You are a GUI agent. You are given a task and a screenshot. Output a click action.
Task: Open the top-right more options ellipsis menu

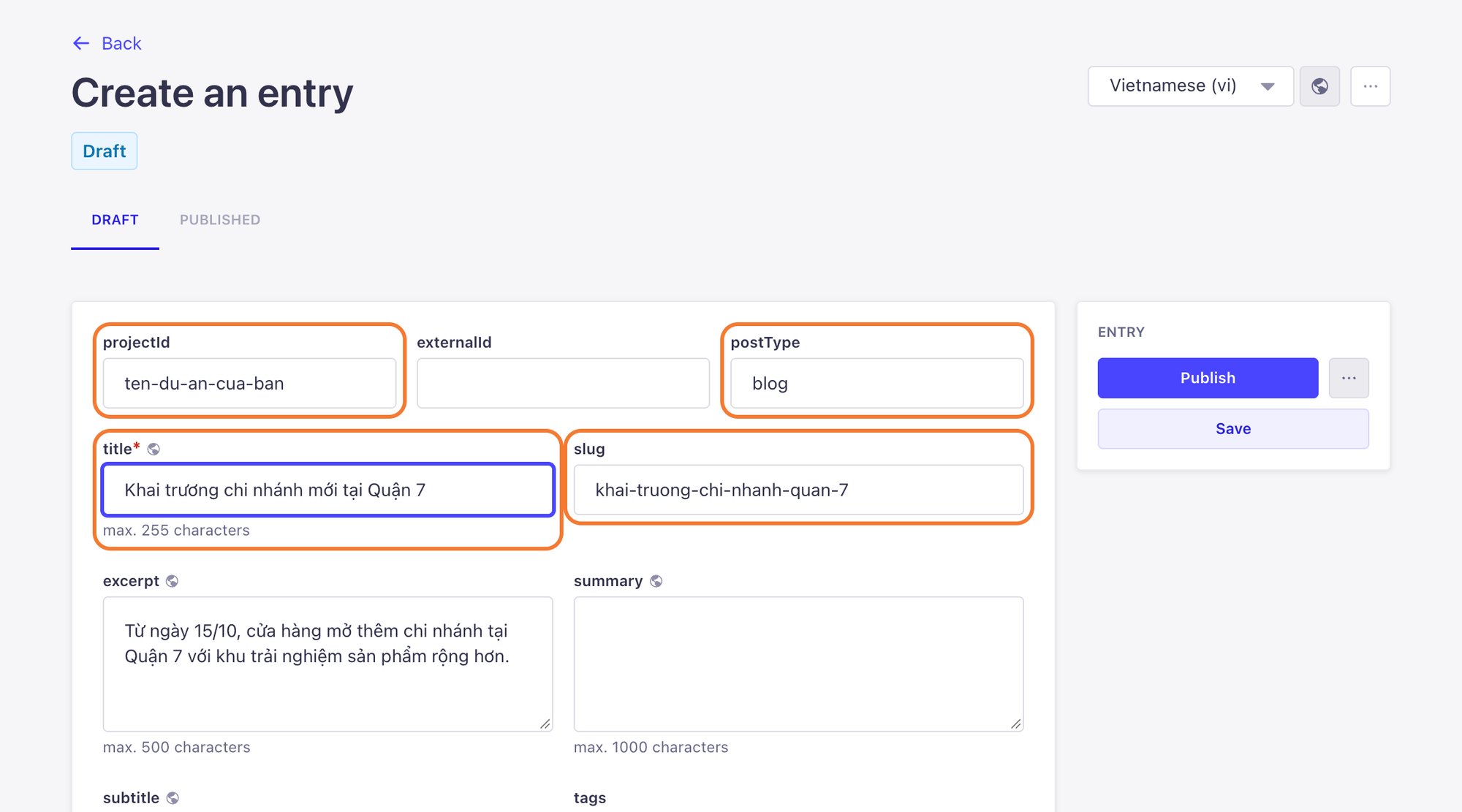(1370, 86)
